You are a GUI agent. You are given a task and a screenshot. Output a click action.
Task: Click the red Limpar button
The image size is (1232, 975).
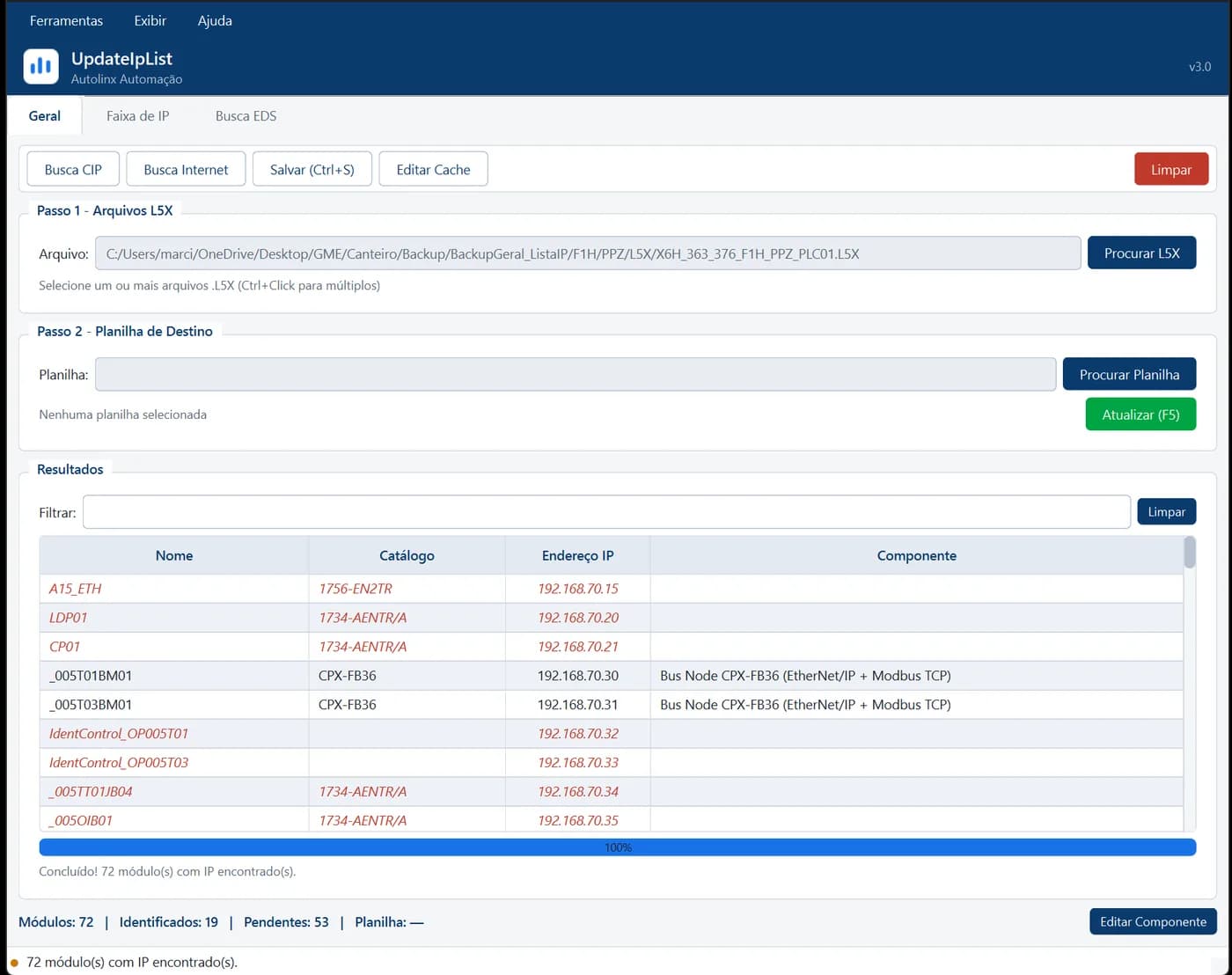click(x=1171, y=169)
